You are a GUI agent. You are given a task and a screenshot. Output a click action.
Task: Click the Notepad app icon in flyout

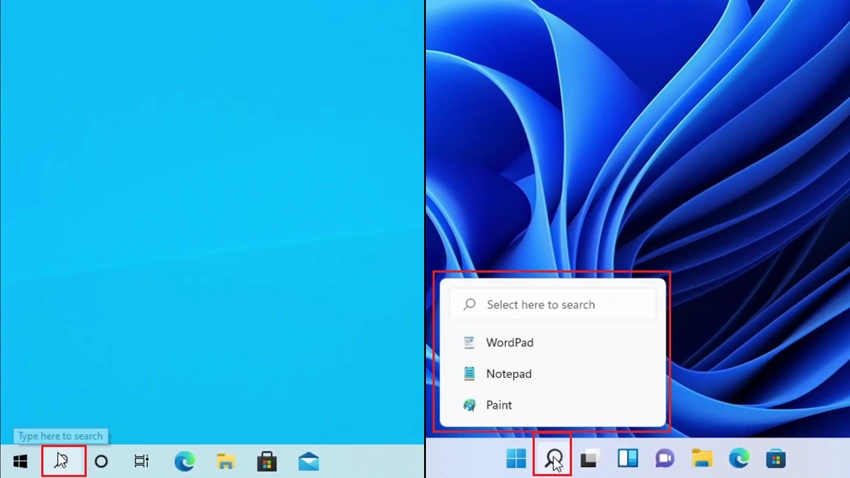pos(469,373)
